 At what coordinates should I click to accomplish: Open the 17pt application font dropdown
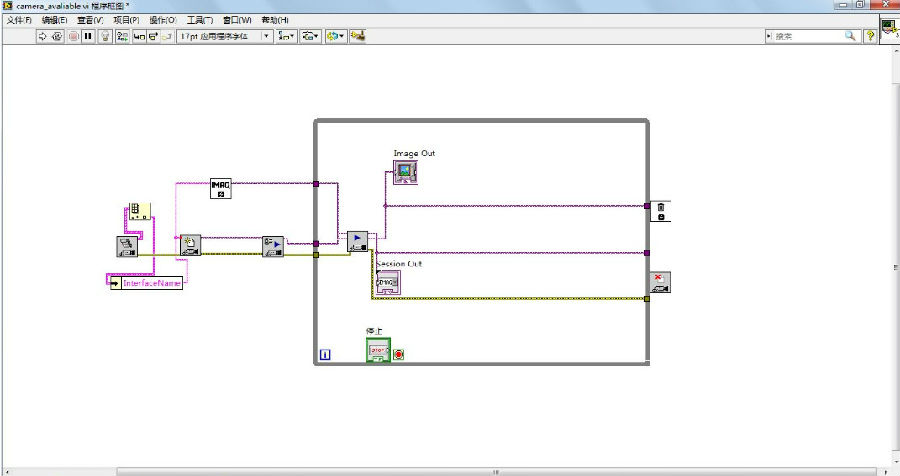coord(224,36)
